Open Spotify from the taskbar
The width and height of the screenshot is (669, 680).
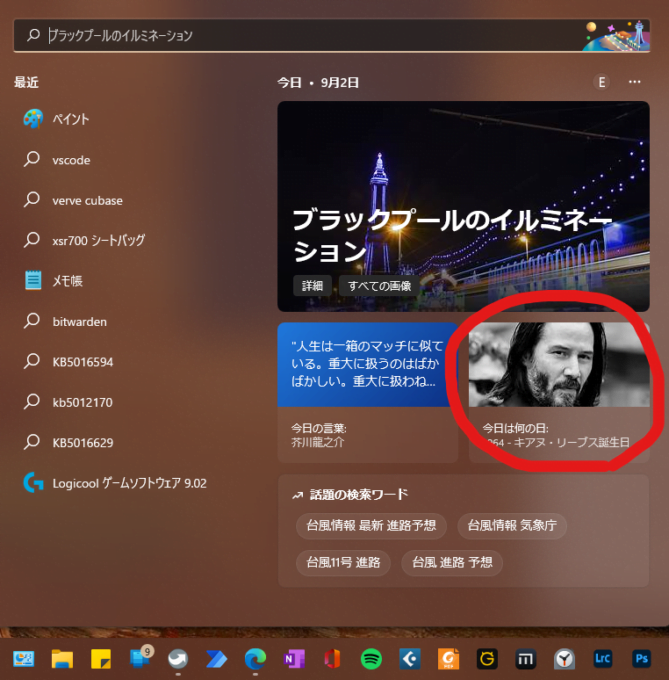tap(371, 658)
